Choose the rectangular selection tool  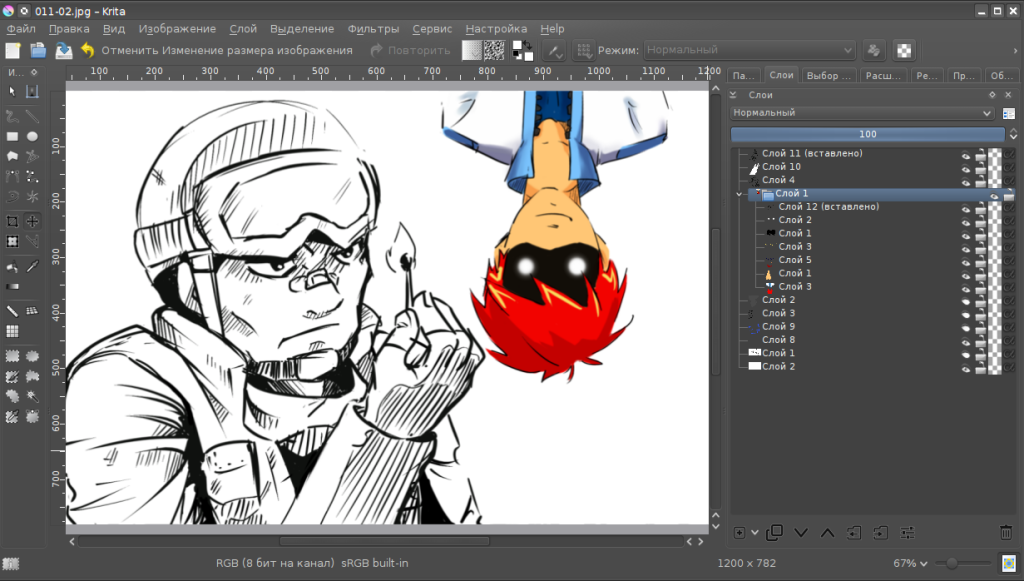click(x=12, y=356)
